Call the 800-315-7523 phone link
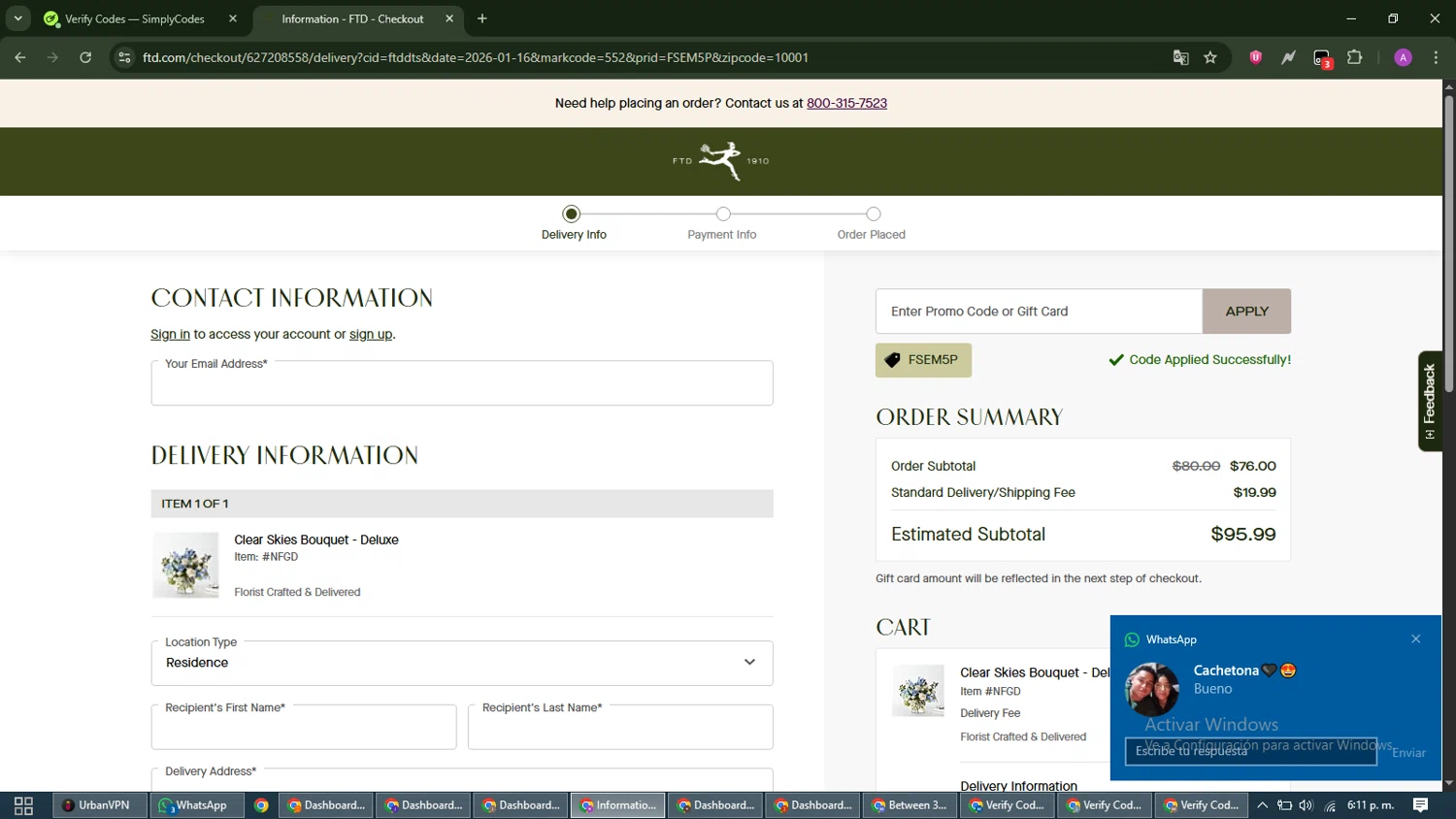The image size is (1456, 819). click(846, 103)
